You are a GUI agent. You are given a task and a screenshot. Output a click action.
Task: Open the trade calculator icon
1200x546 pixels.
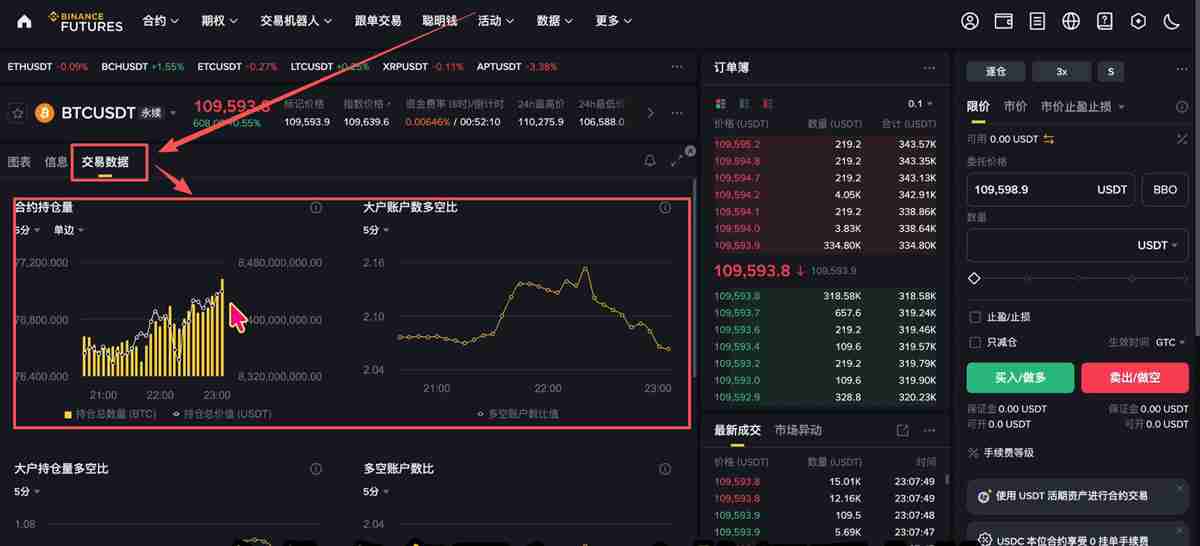click(x=1182, y=138)
